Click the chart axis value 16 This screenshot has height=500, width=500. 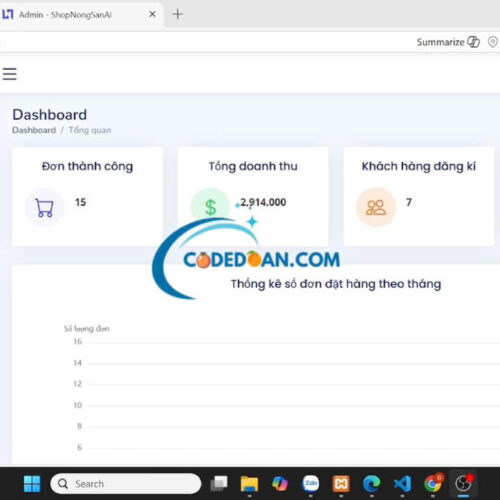pos(77,341)
